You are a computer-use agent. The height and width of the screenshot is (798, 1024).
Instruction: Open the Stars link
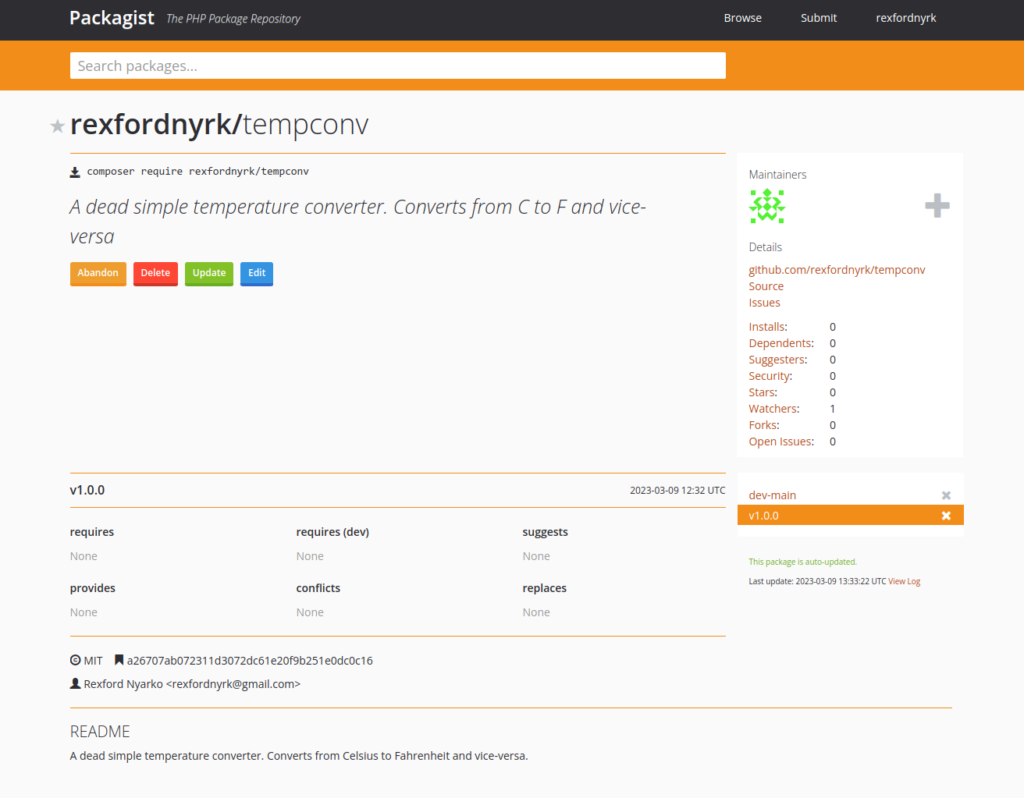pos(763,392)
